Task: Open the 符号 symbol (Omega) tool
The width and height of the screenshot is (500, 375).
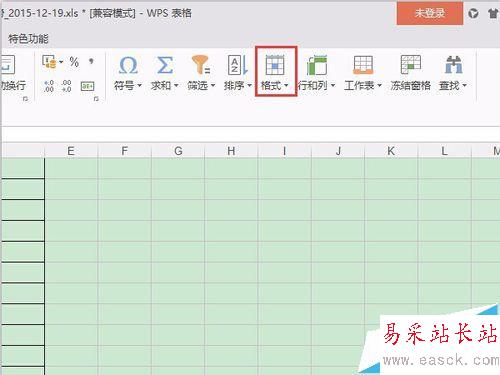Action: [128, 65]
